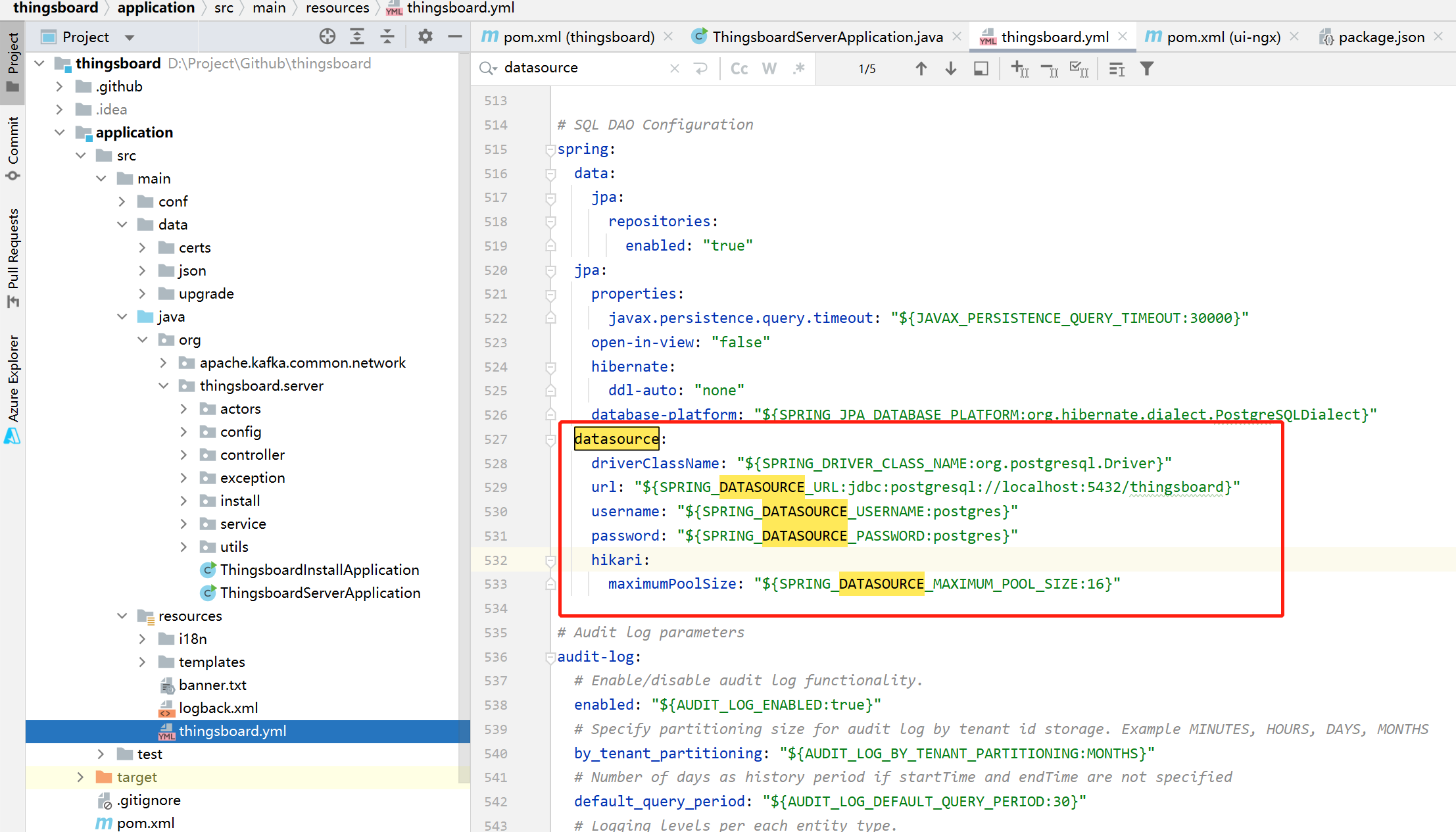1456x832 pixels.
Task: Clear the datasource search text
Action: pos(674,68)
